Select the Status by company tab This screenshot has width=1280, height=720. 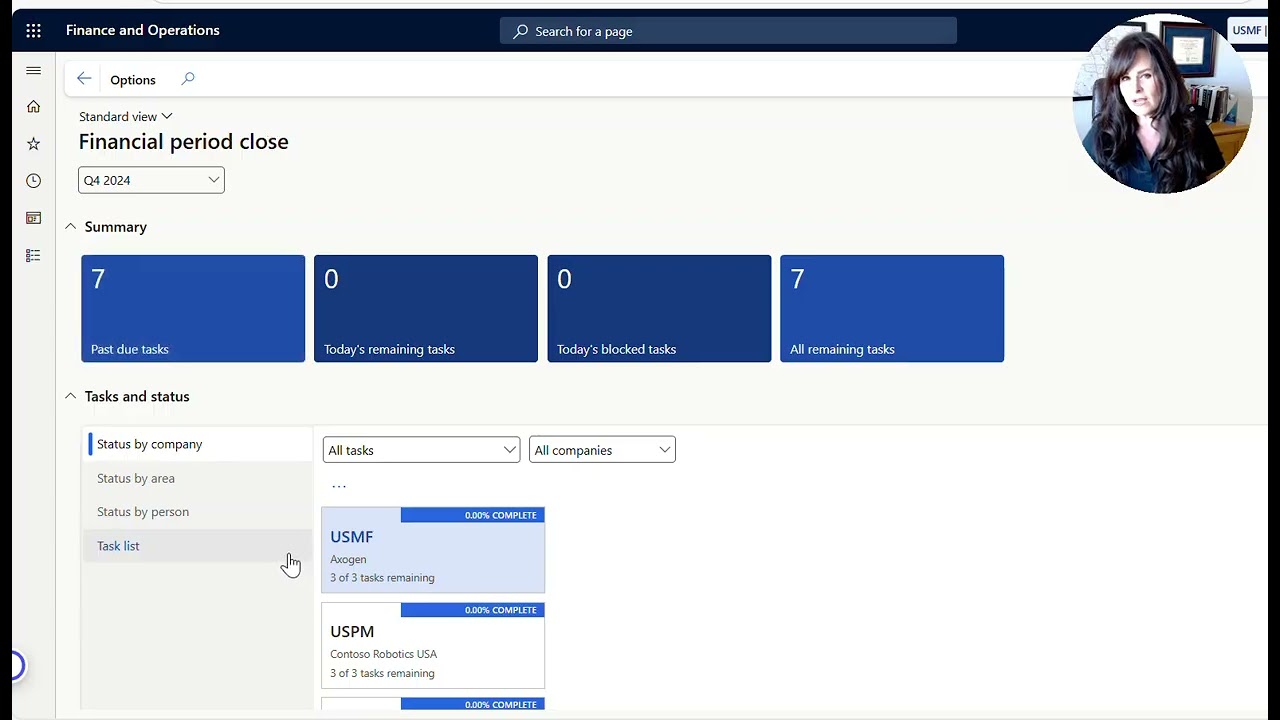tap(198, 444)
